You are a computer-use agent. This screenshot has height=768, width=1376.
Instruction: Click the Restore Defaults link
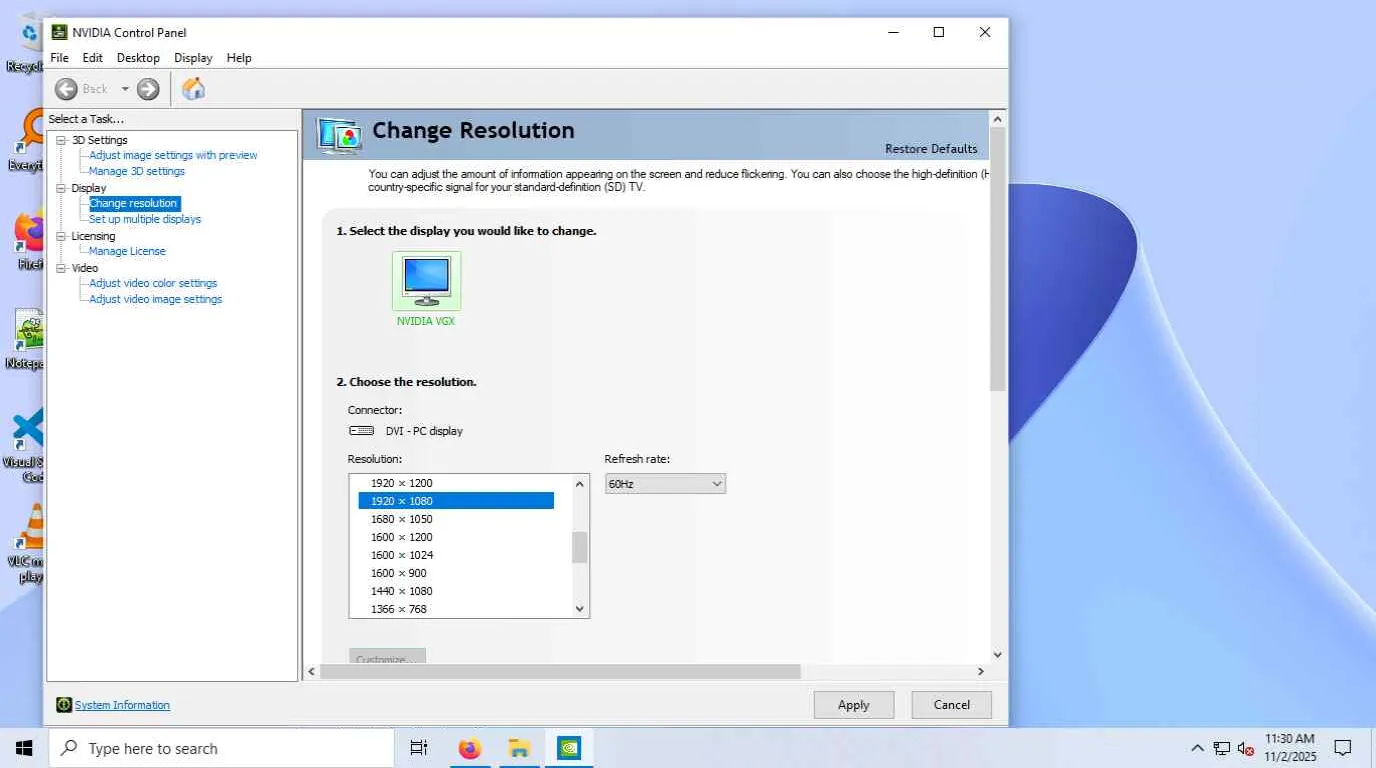pyautogui.click(x=931, y=149)
